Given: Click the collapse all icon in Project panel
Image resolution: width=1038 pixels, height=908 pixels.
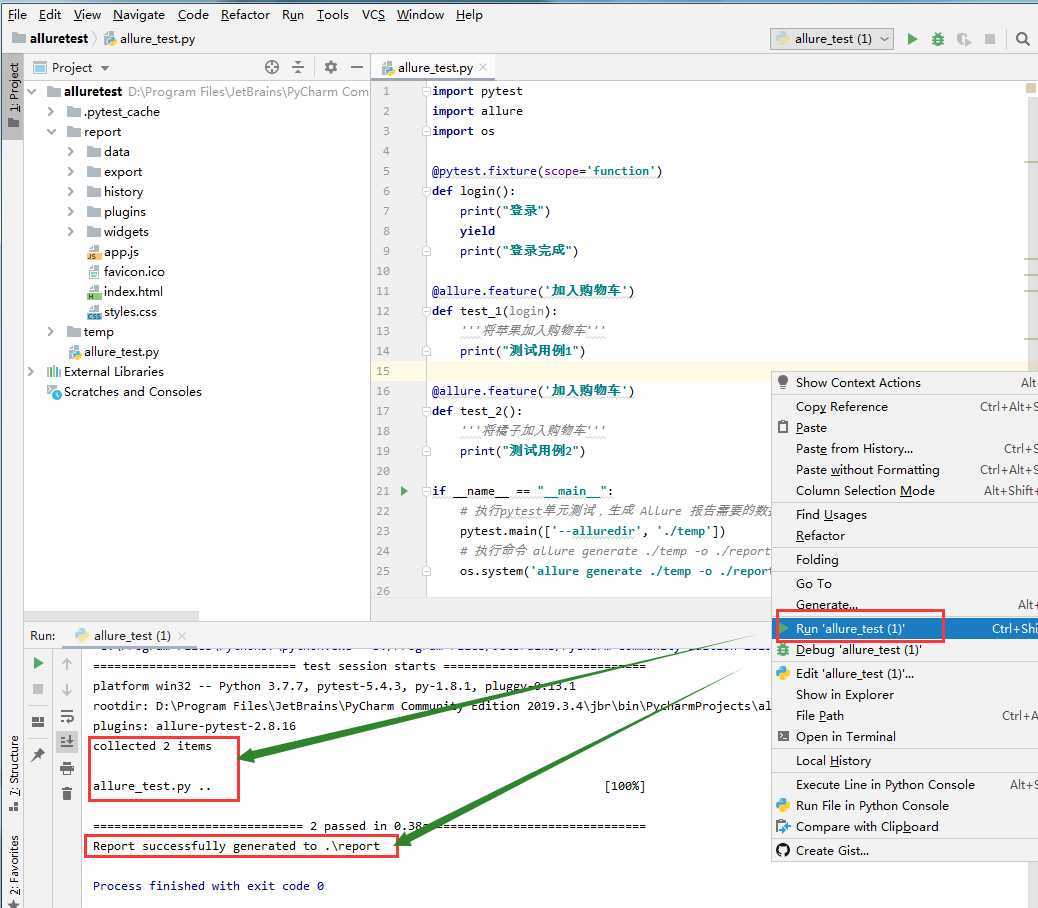Looking at the screenshot, I should [298, 67].
